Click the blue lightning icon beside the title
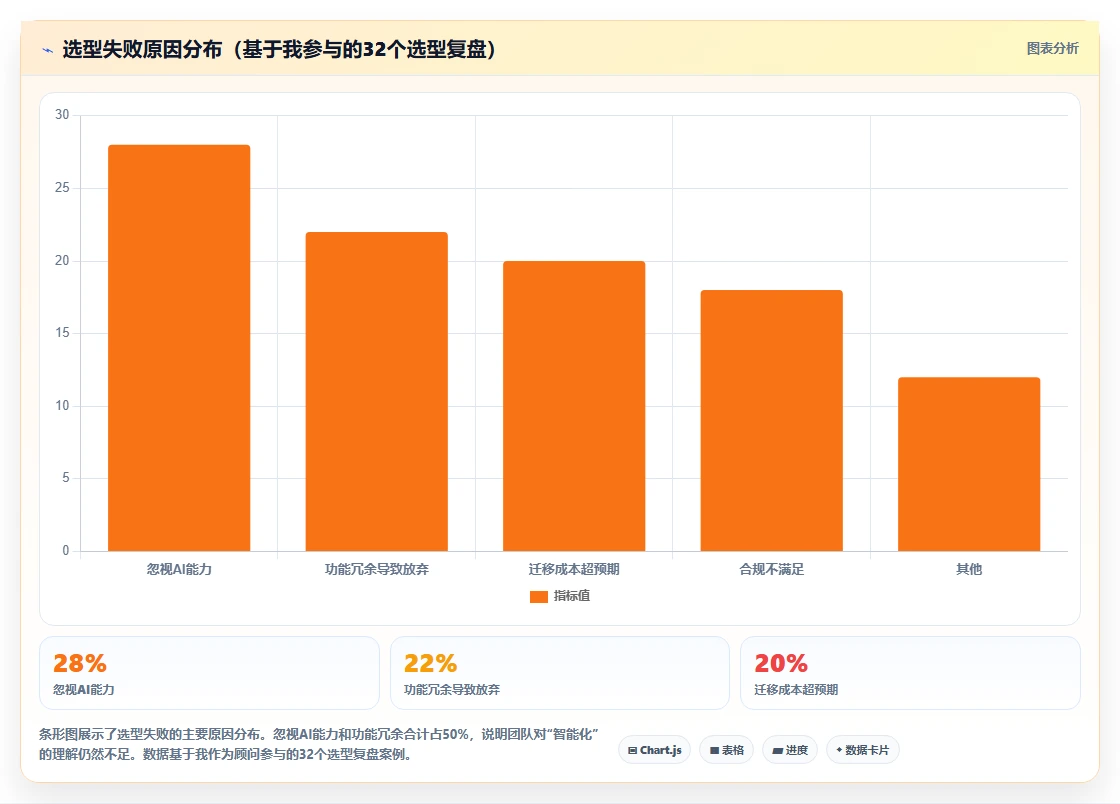The image size is (1120, 804). pyautogui.click(x=48, y=50)
